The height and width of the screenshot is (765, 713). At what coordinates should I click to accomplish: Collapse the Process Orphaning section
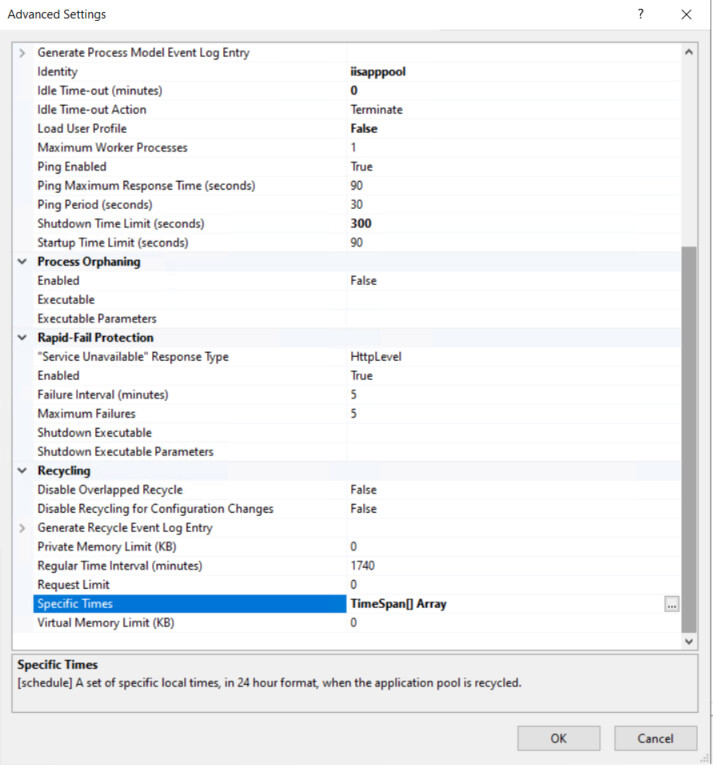coord(22,262)
